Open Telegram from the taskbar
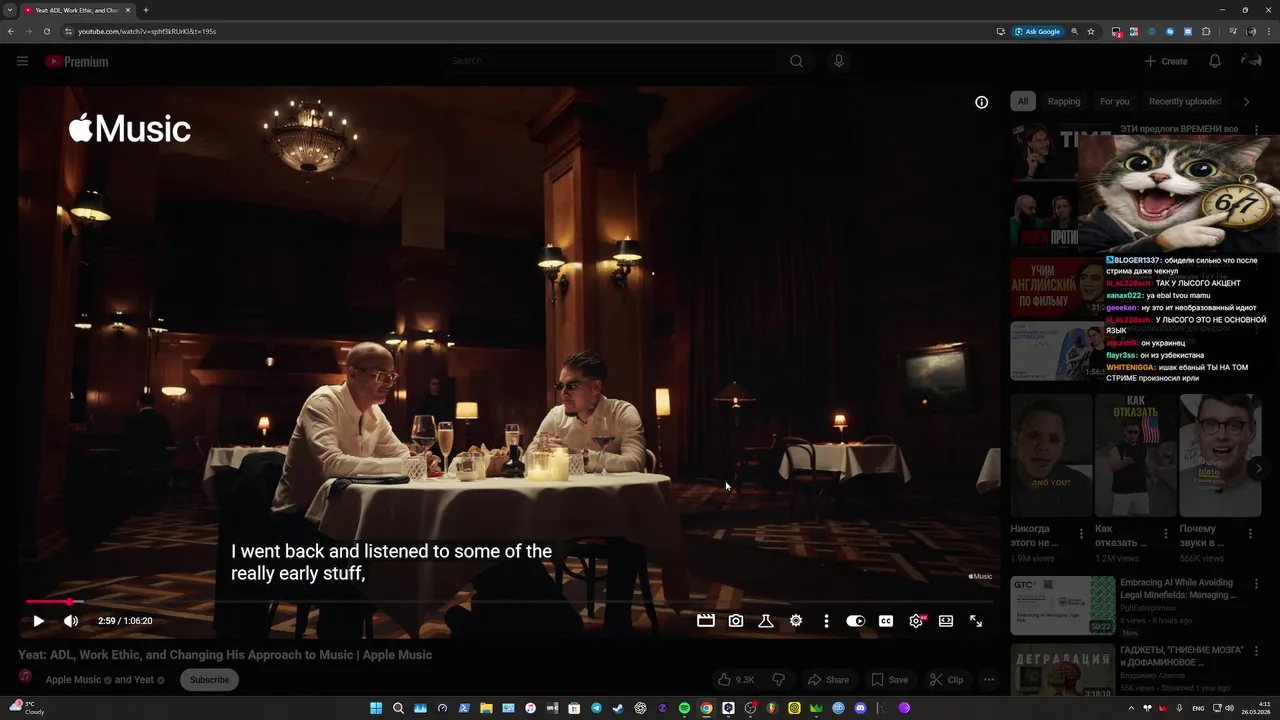1280x720 pixels. (x=596, y=708)
